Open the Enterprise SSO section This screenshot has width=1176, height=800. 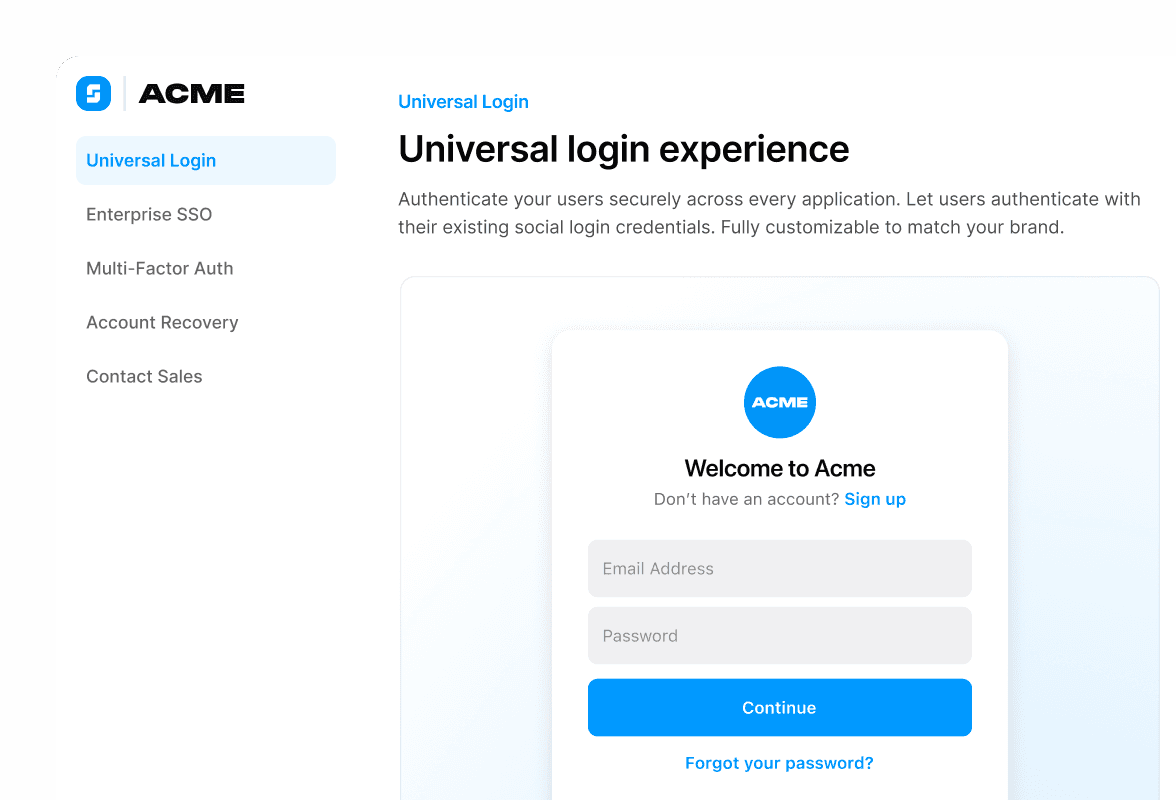pos(149,214)
